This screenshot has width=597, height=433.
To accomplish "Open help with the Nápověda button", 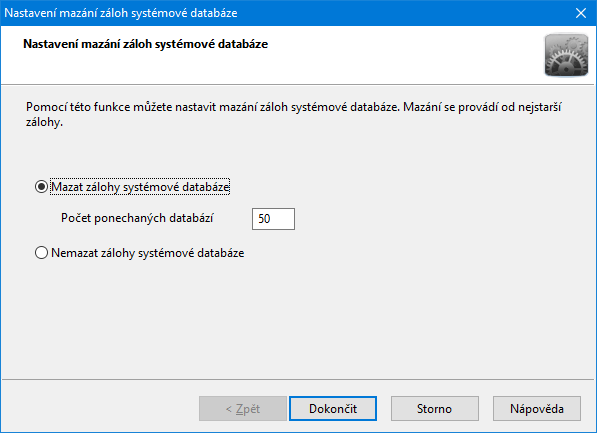I will pos(537,409).
